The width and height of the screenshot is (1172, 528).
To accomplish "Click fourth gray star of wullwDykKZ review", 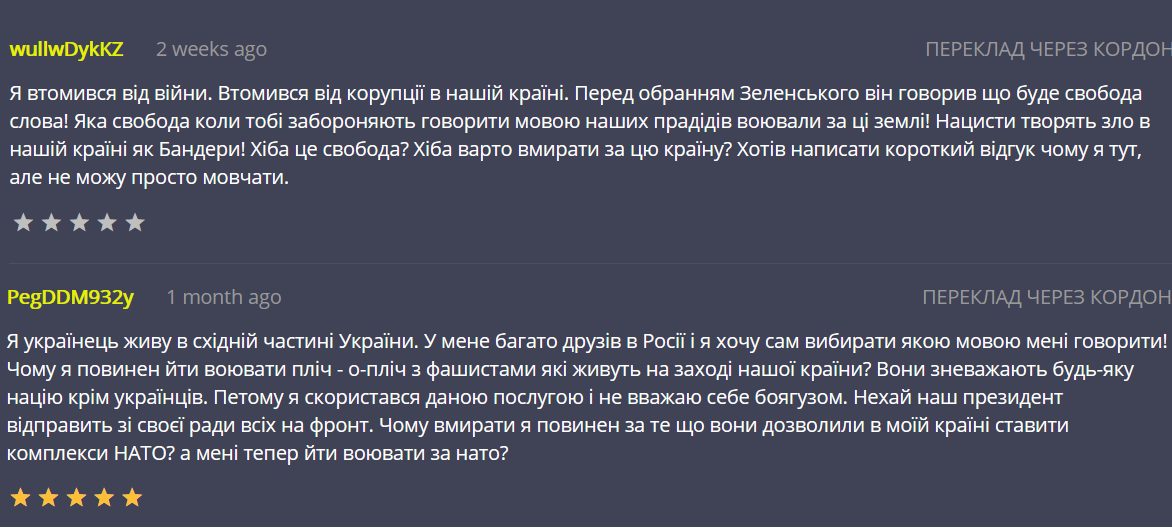I will click(107, 223).
